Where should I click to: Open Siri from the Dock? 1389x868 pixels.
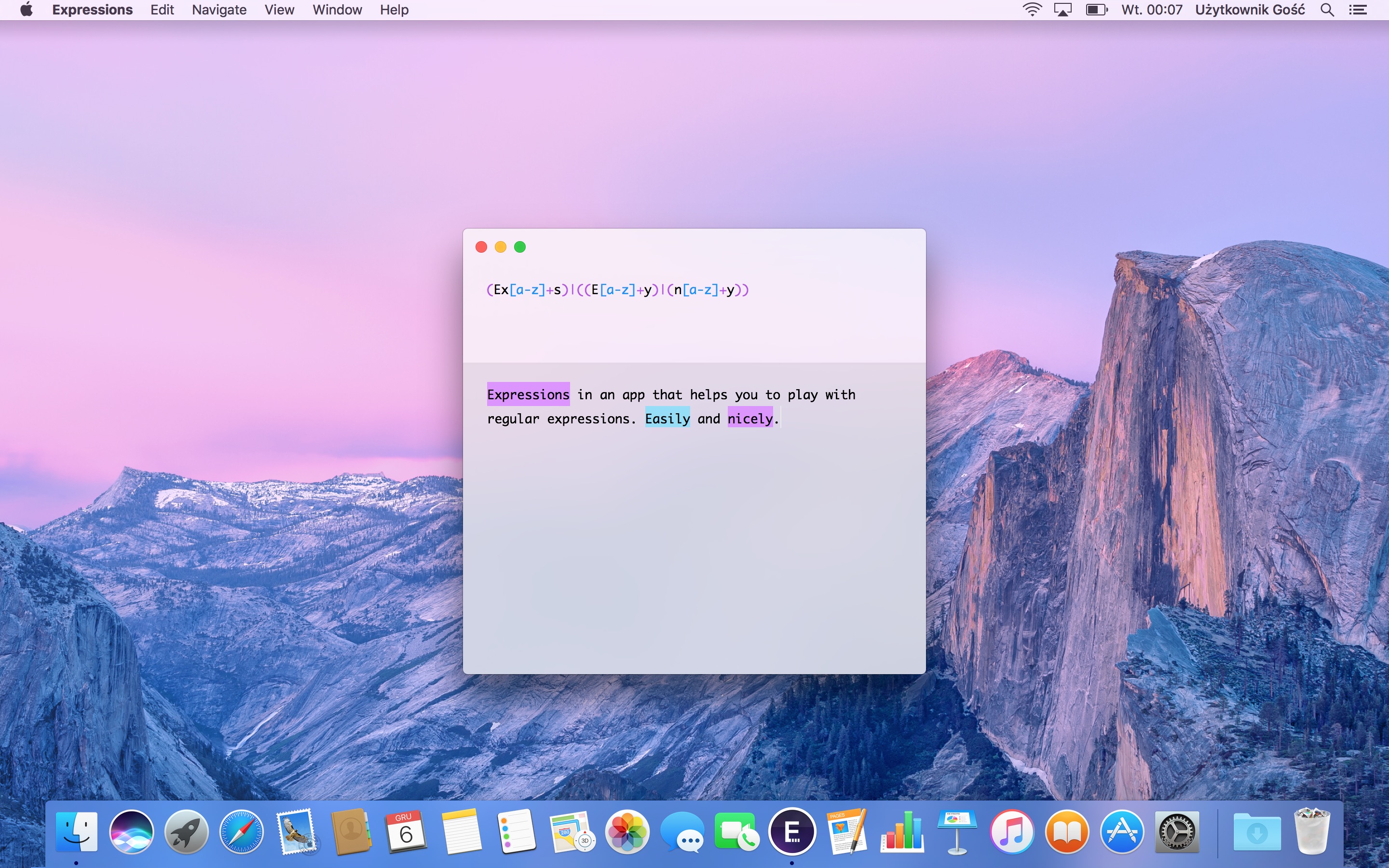[132, 831]
